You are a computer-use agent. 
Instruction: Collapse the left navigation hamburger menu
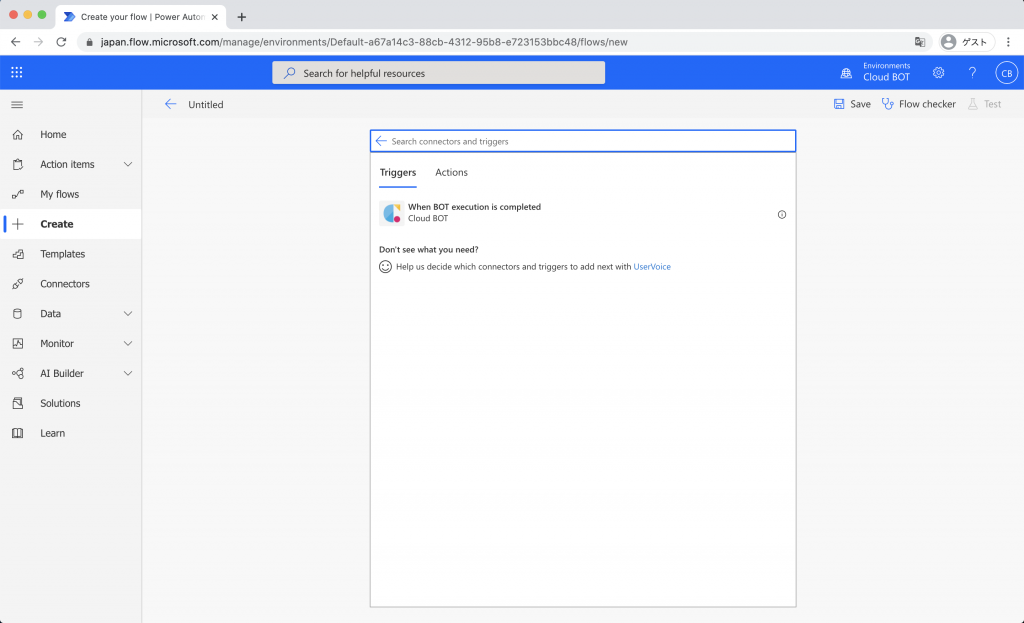(x=18, y=104)
